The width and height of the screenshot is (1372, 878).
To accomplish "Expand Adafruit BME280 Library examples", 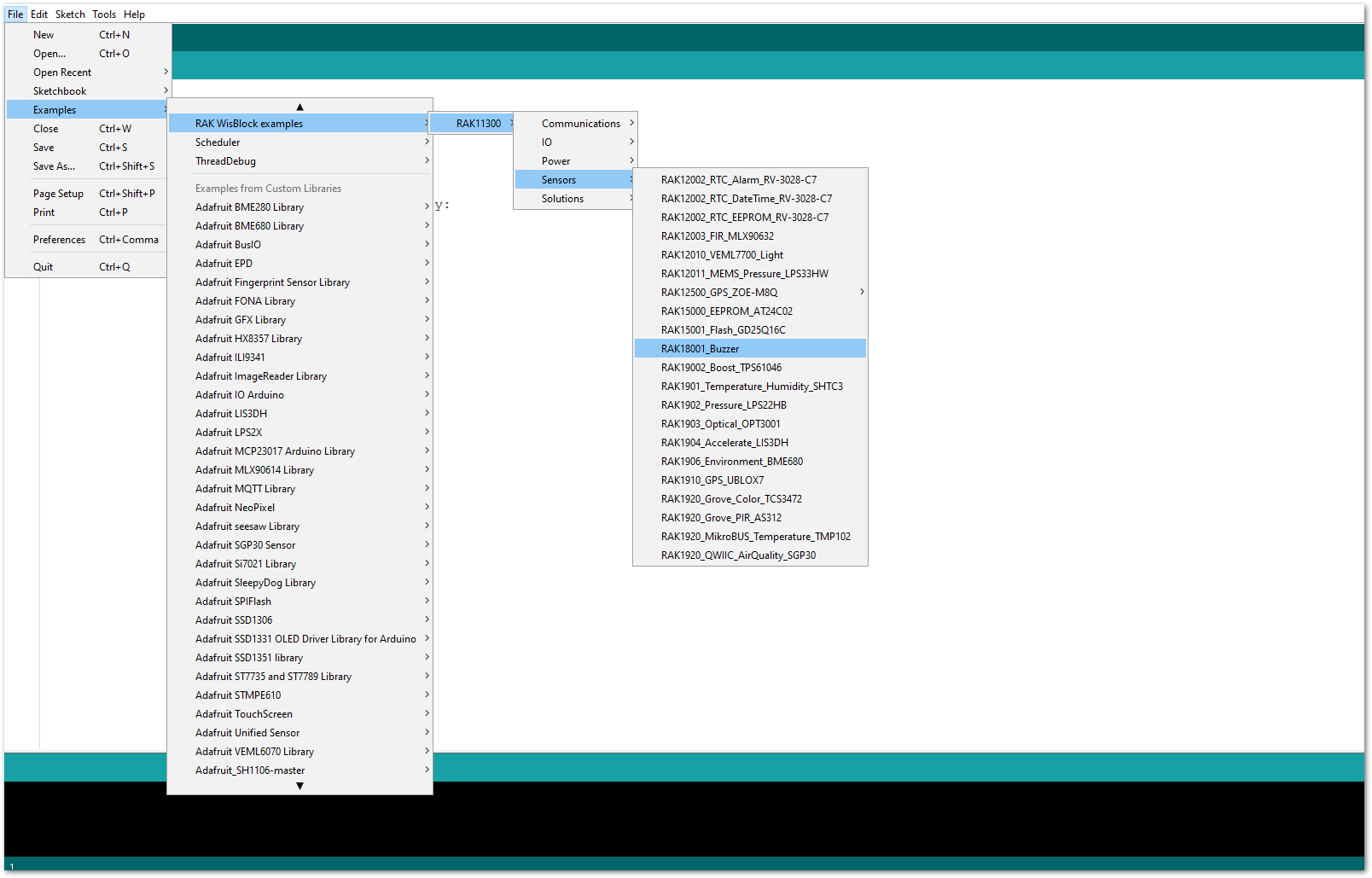I will pyautogui.click(x=299, y=207).
